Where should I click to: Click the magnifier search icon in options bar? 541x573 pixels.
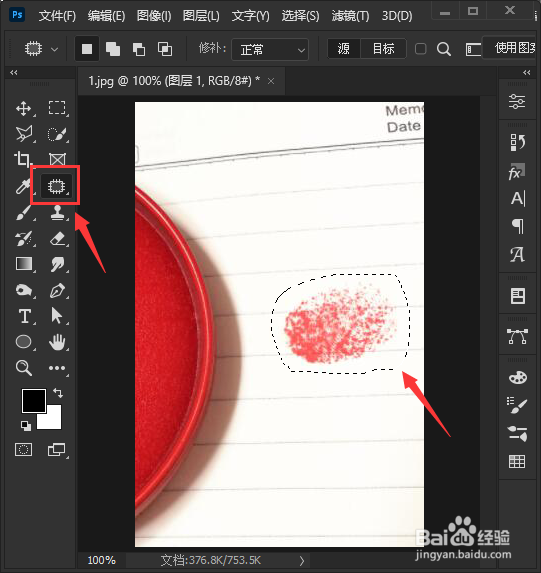click(444, 49)
